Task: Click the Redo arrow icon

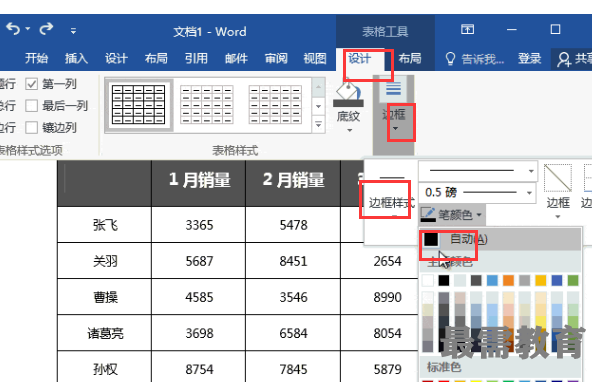Action: coord(46,29)
